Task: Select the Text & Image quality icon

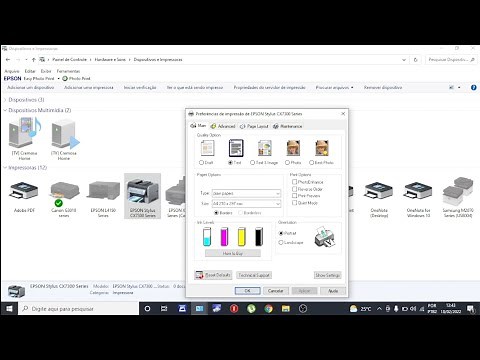Action: click(265, 148)
